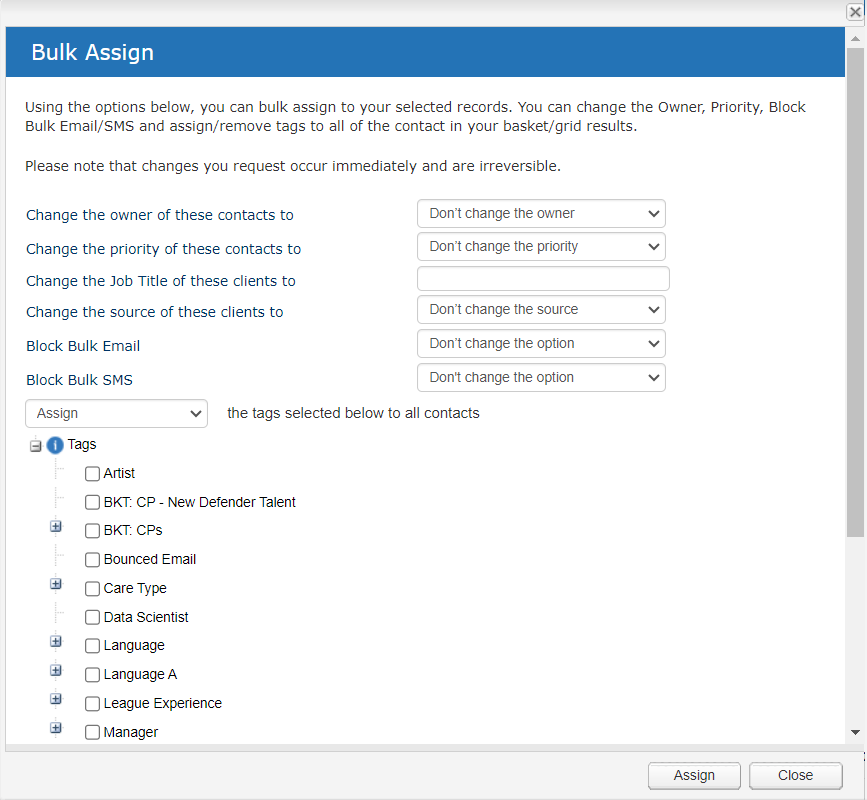Click the scrollbar down arrow

(x=855, y=733)
